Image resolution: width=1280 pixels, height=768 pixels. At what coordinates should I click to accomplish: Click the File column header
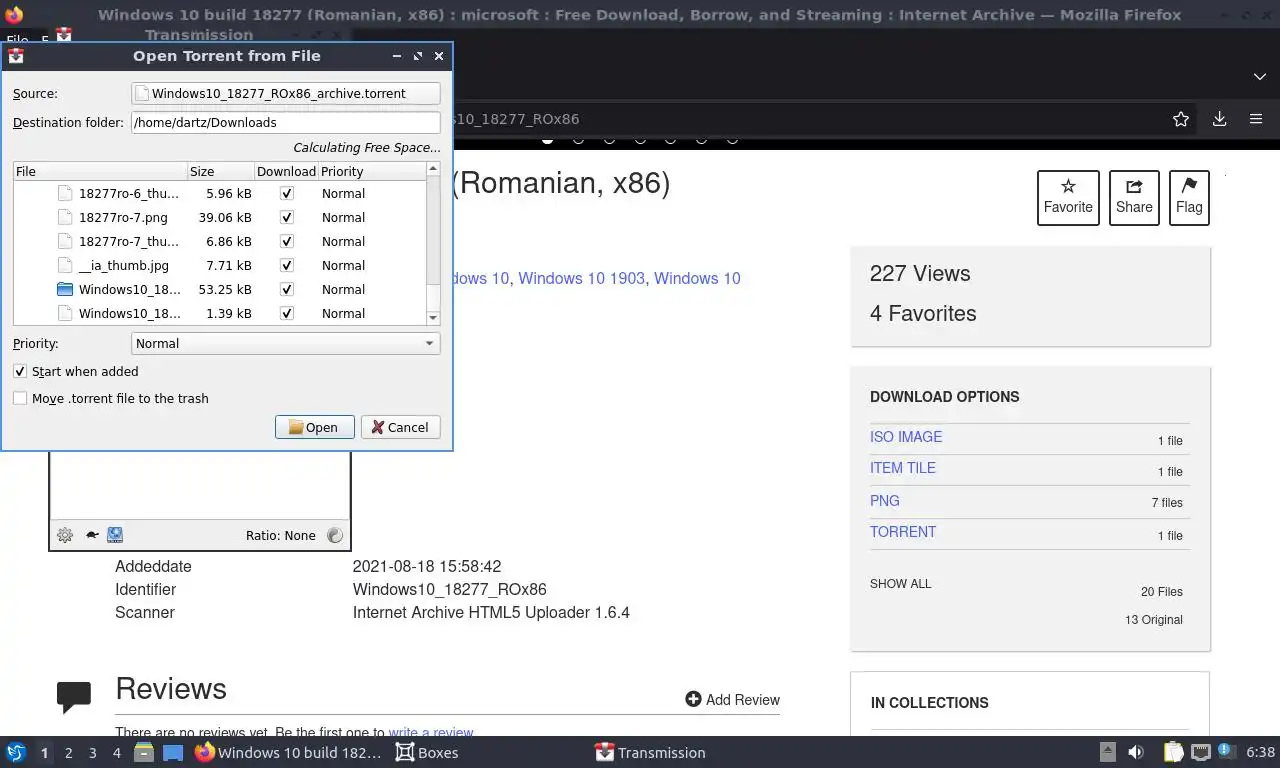coord(101,171)
